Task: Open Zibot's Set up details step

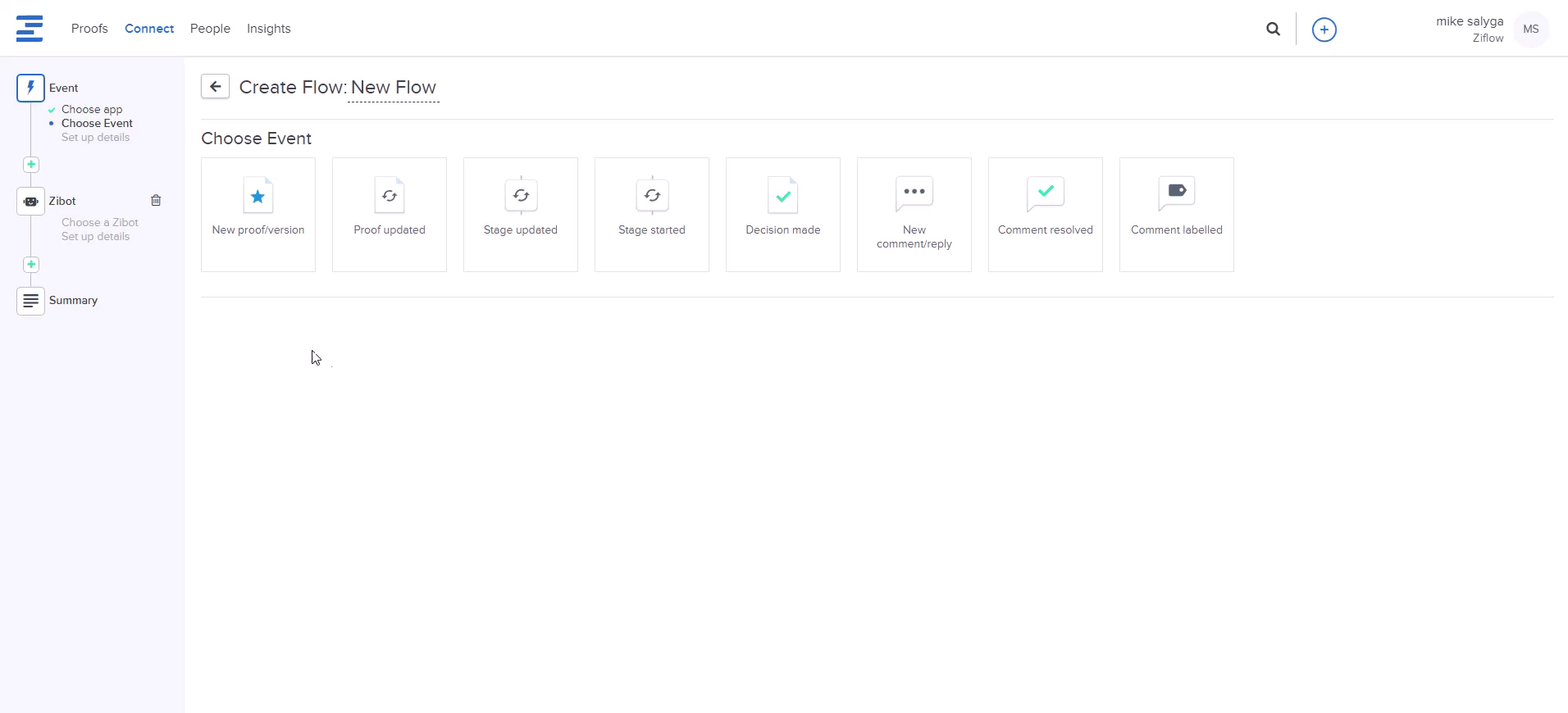Action: pos(95,236)
